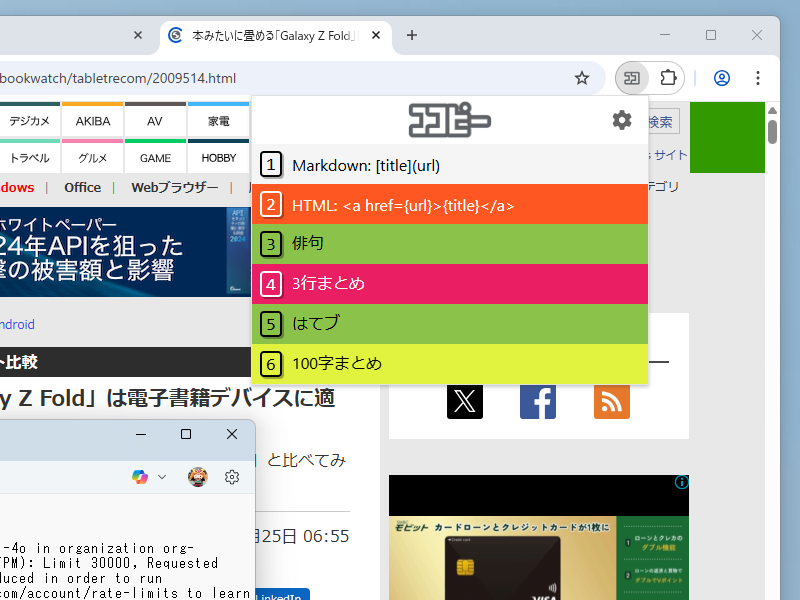
Task: Click the article headline about Galaxy Z Fold
Action: (x=167, y=398)
